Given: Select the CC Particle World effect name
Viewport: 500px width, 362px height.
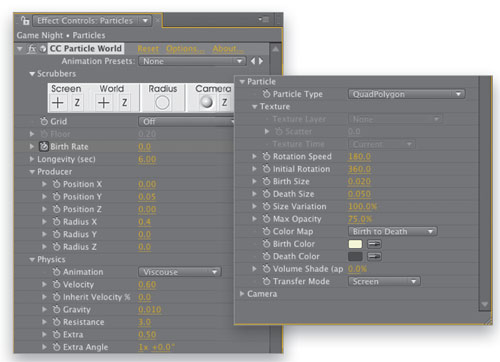Looking at the screenshot, I should click(86, 49).
